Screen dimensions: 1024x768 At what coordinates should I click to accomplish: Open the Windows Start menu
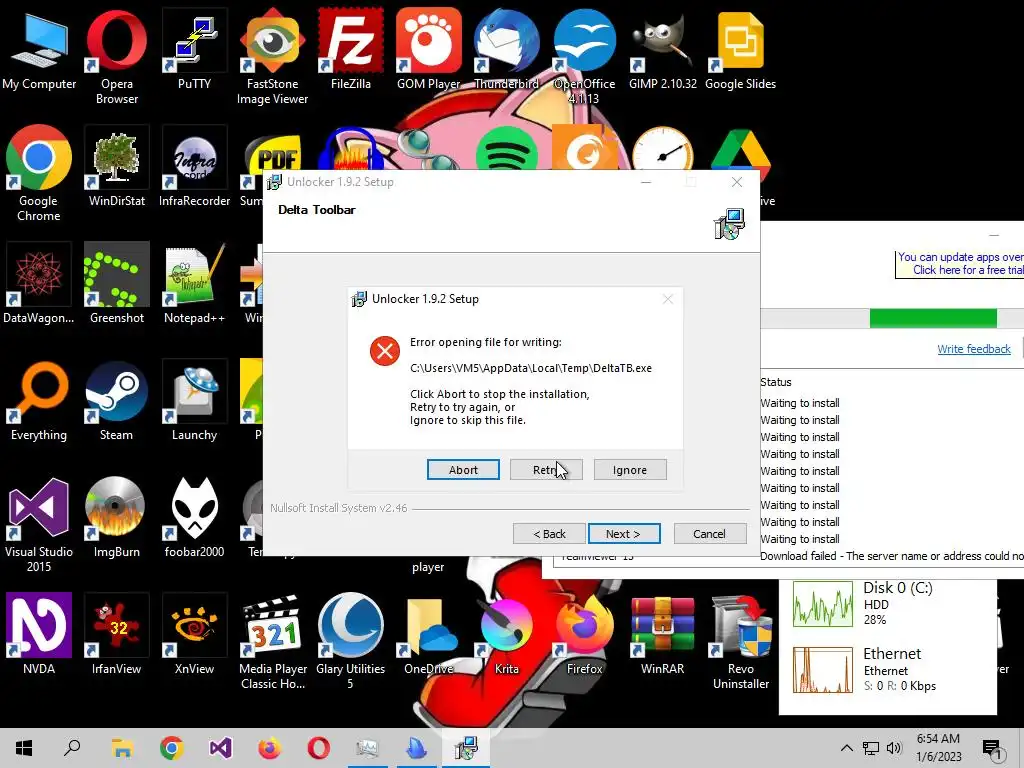[24, 748]
